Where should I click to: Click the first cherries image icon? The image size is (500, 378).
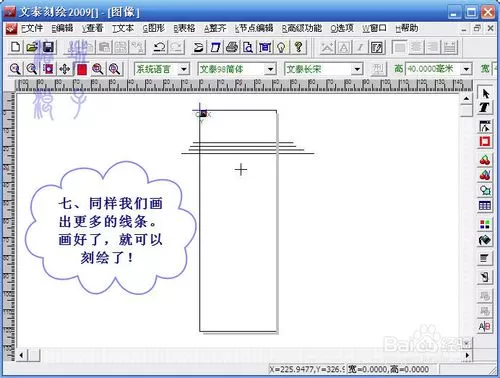(x=485, y=160)
